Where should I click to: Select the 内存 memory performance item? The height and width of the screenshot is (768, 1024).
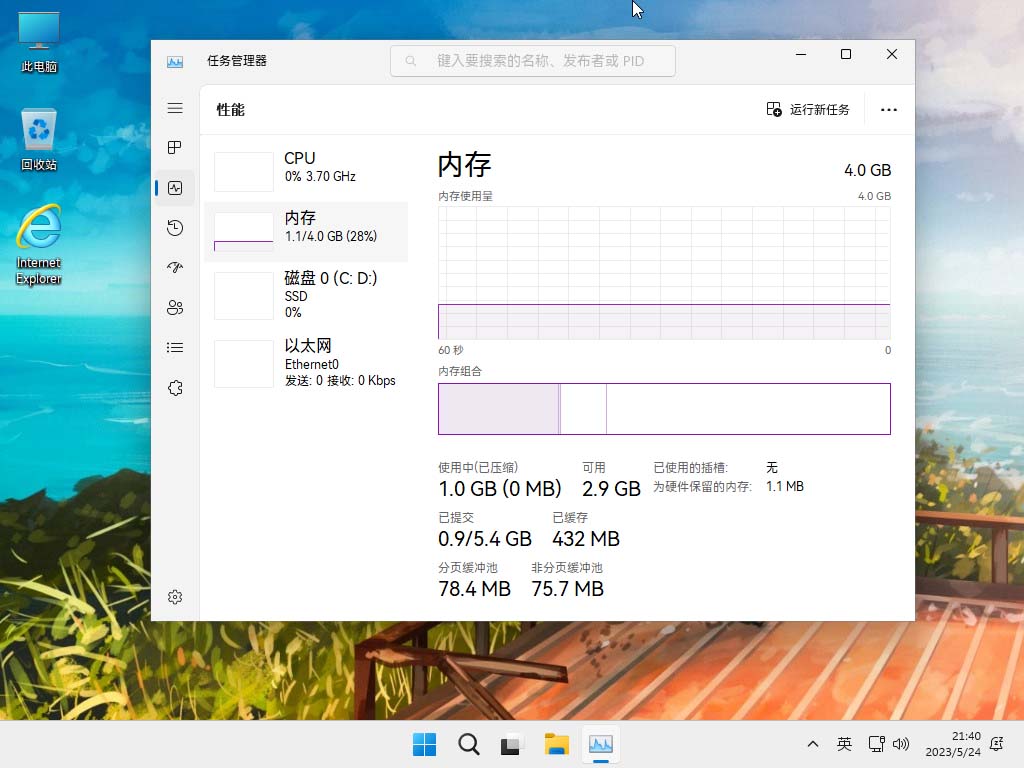click(306, 232)
